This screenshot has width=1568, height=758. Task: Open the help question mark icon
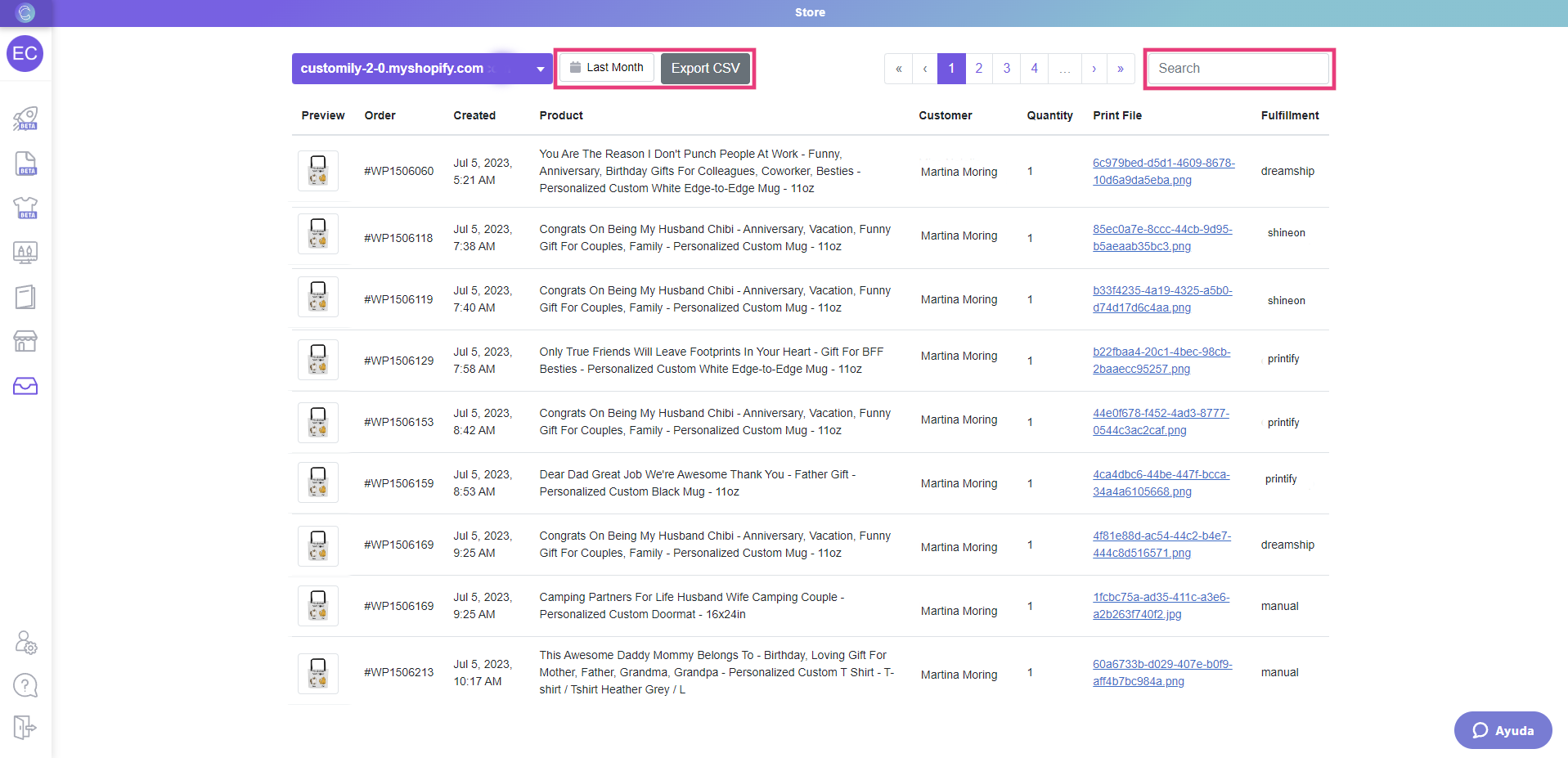[x=25, y=685]
